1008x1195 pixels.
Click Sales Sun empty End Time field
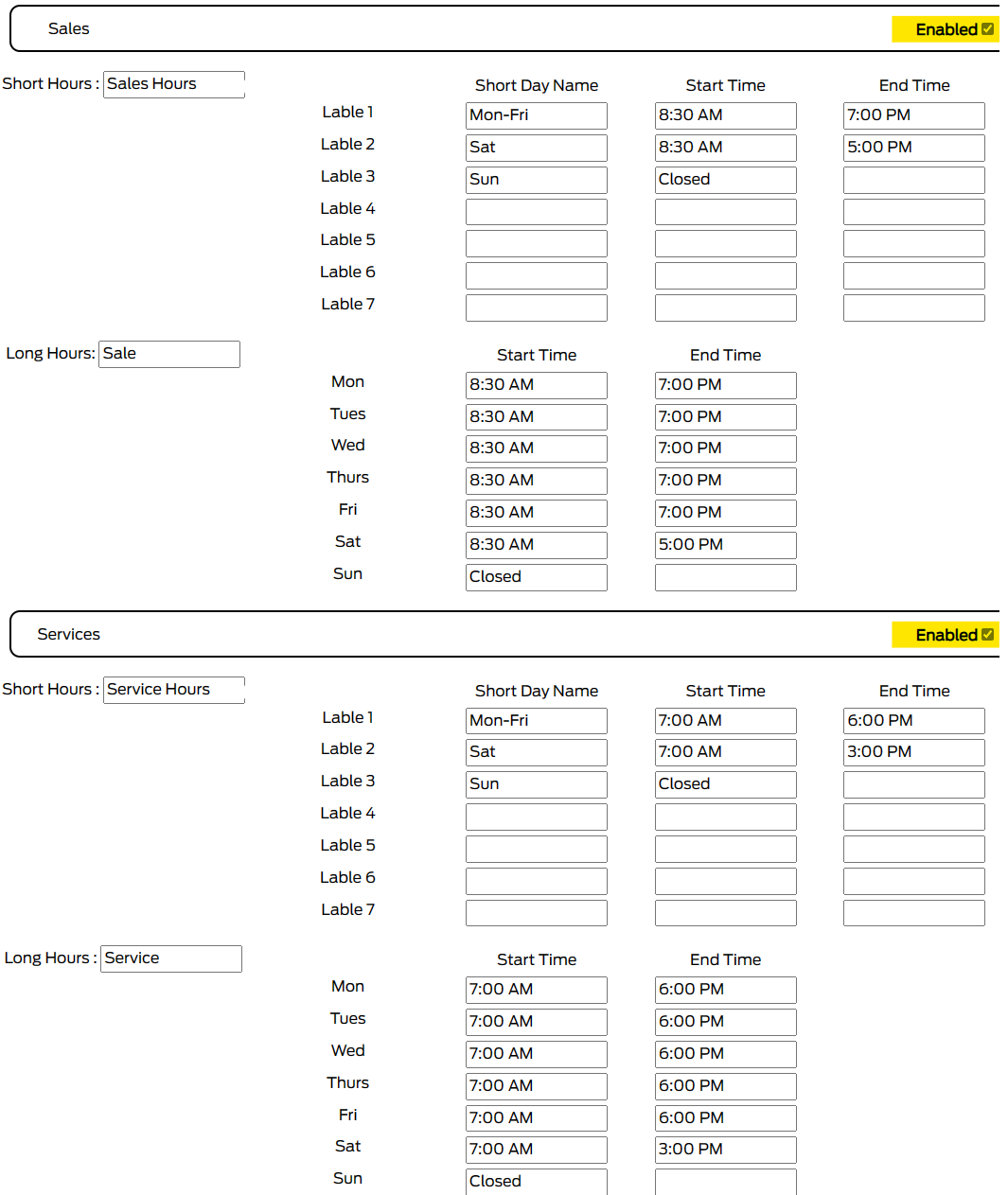tap(726, 577)
